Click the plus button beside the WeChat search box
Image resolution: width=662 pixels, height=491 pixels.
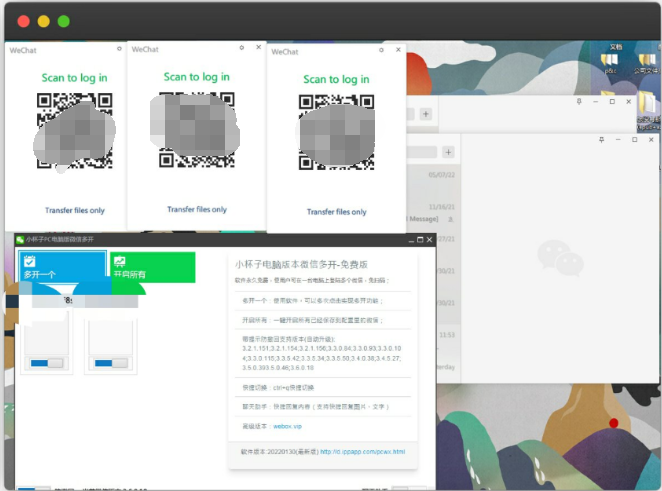pyautogui.click(x=449, y=151)
